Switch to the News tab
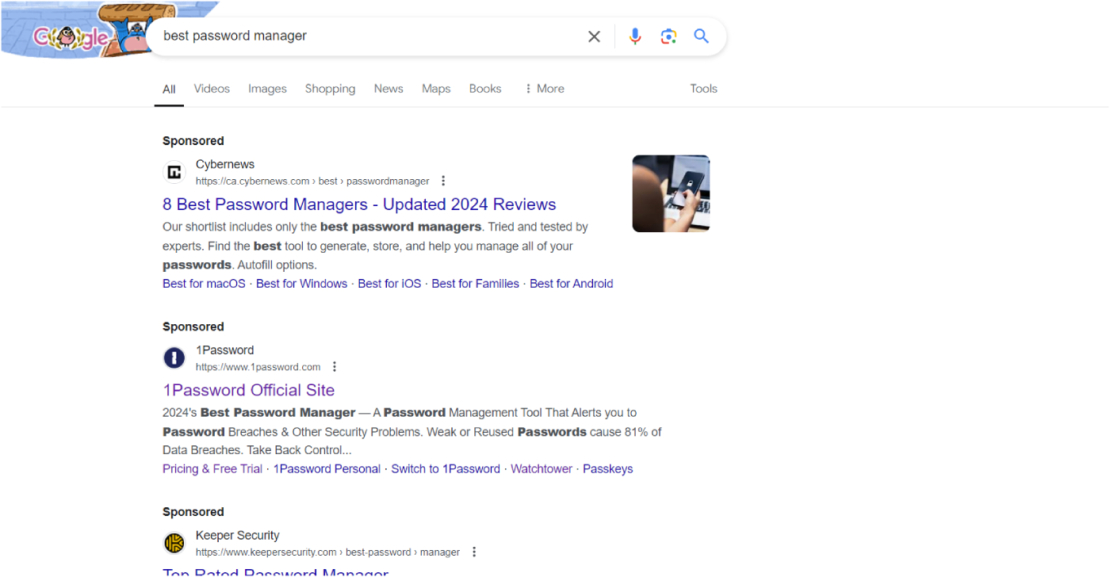Viewport: 1110px width, 577px height. point(388,89)
